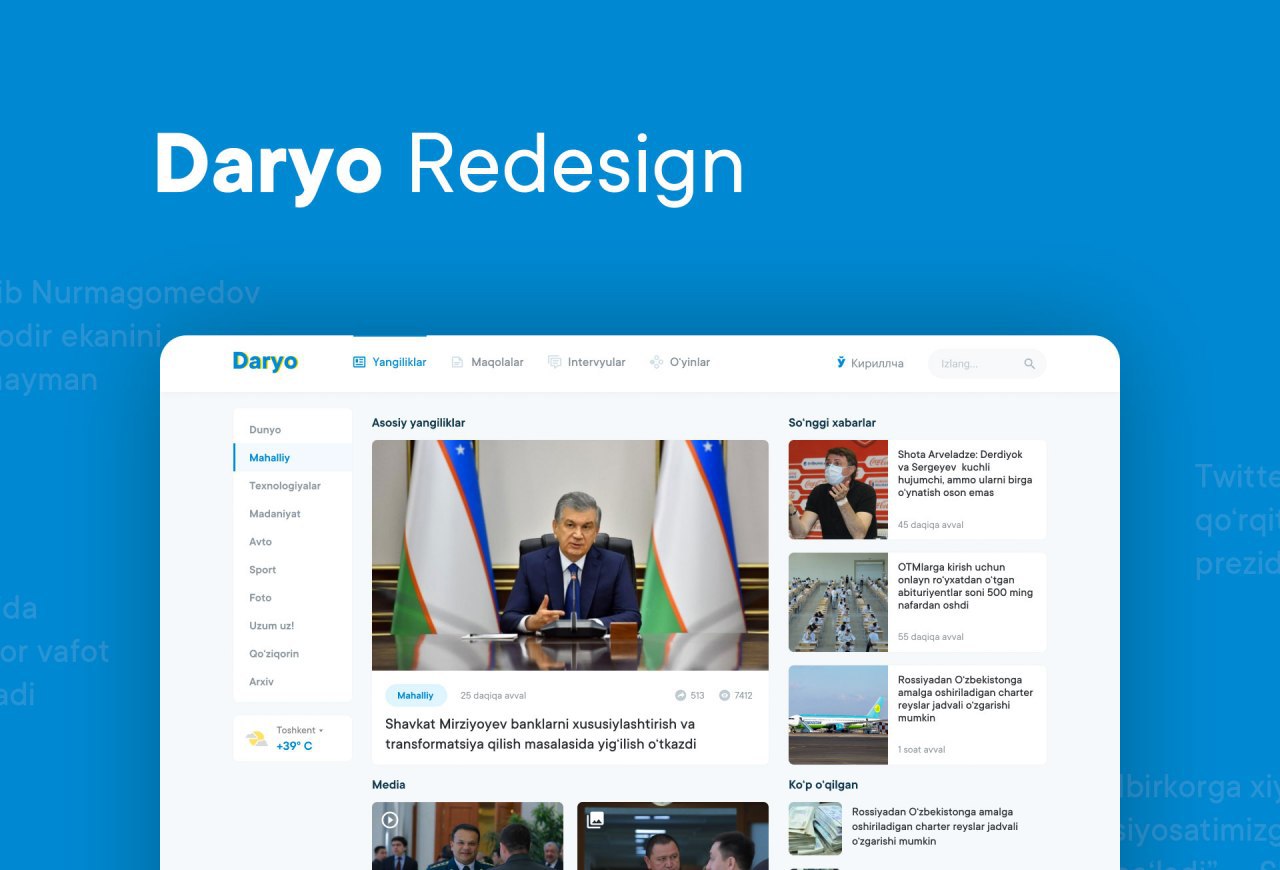Click the Mahalliy tag on main article
The height and width of the screenshot is (870, 1280).
(x=415, y=695)
